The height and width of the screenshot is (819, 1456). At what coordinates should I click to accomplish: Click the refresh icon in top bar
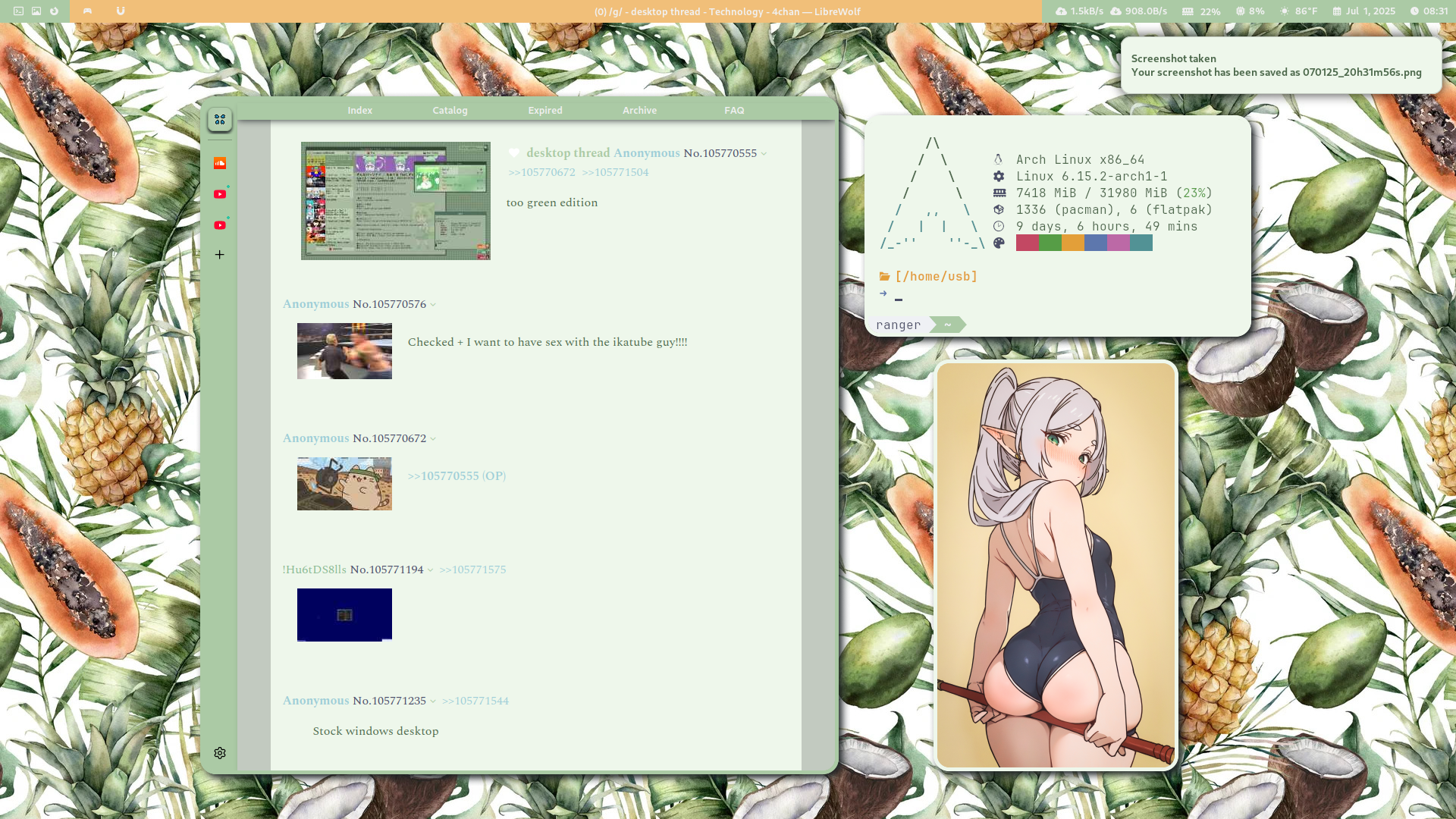54,11
